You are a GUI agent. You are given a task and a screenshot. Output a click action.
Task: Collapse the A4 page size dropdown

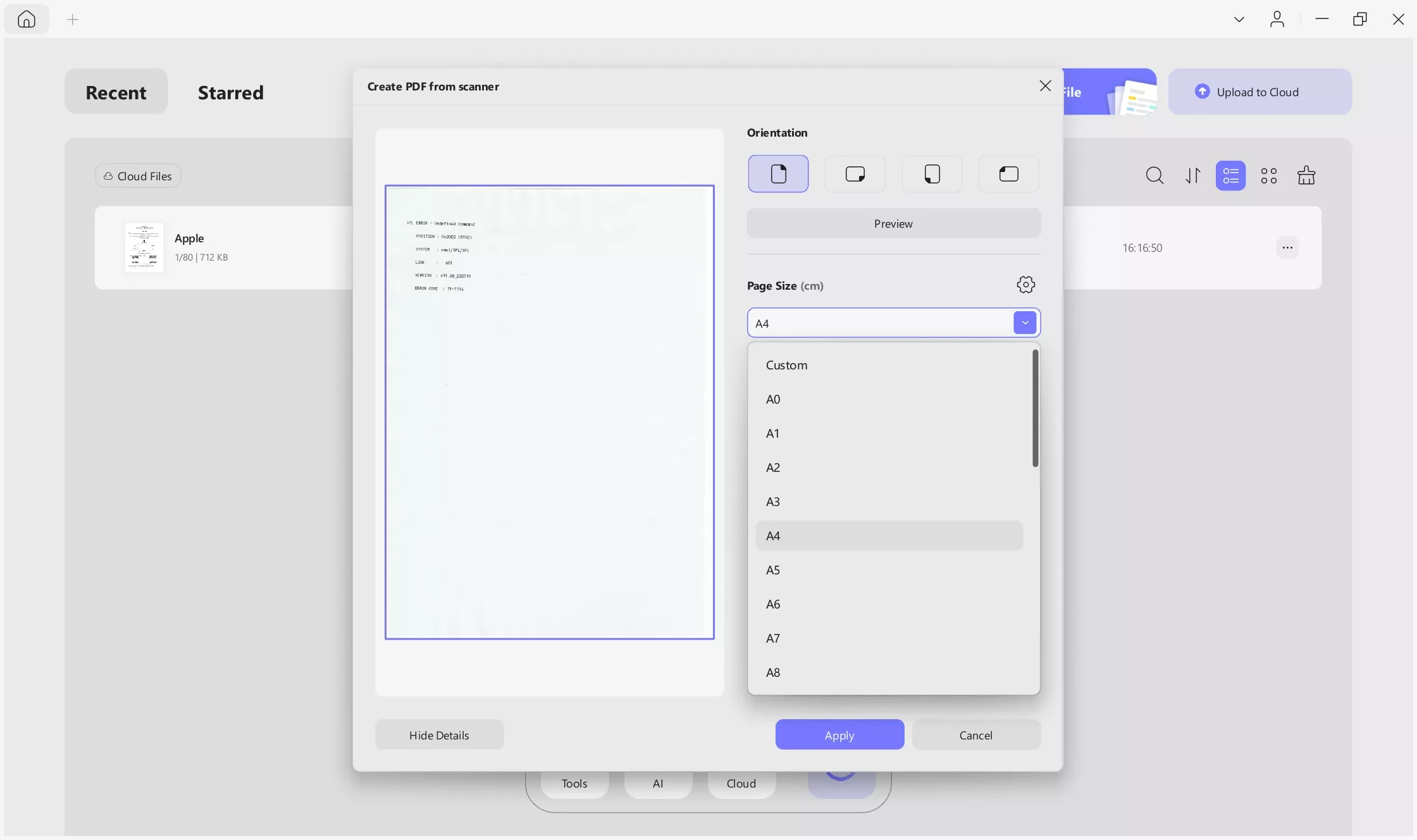1025,323
